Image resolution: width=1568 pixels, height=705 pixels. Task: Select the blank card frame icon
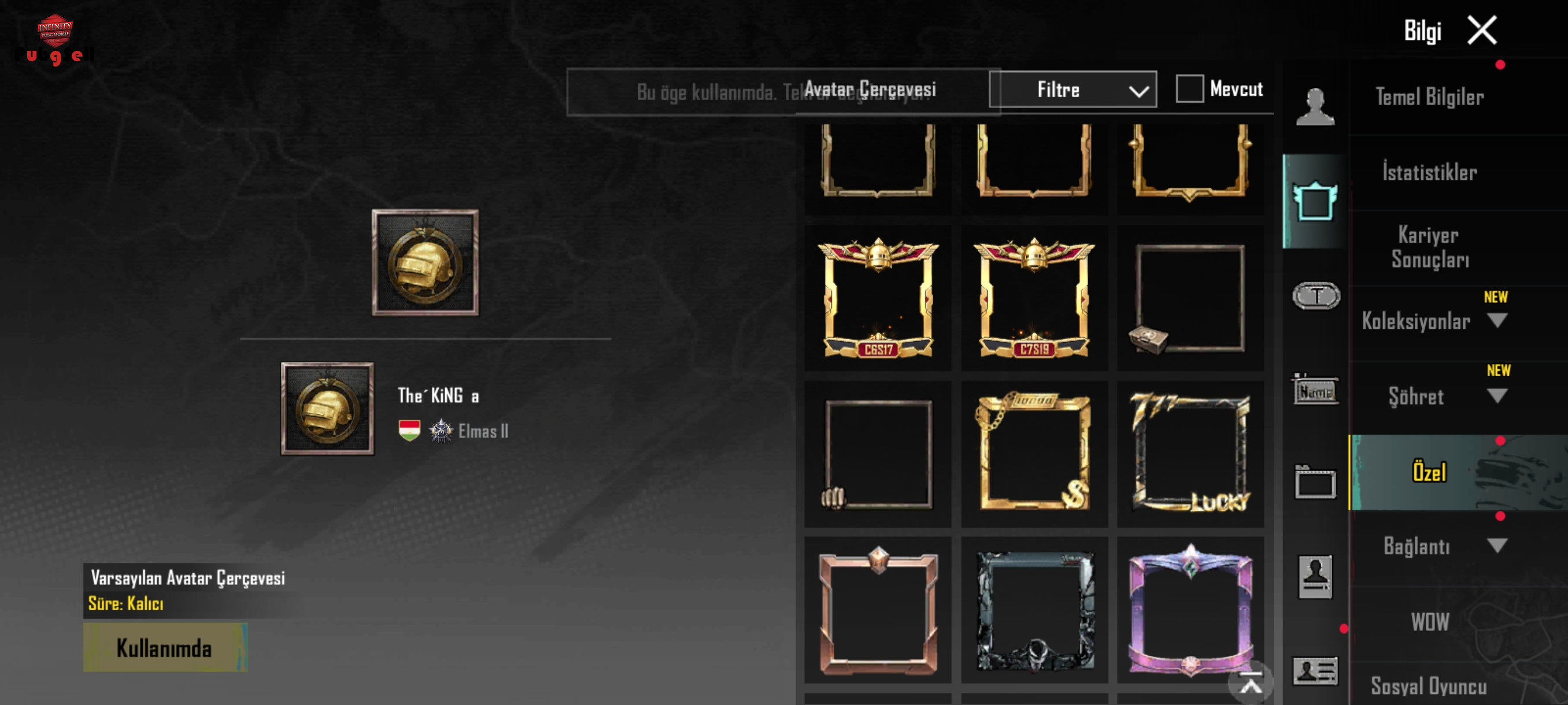(1315, 483)
